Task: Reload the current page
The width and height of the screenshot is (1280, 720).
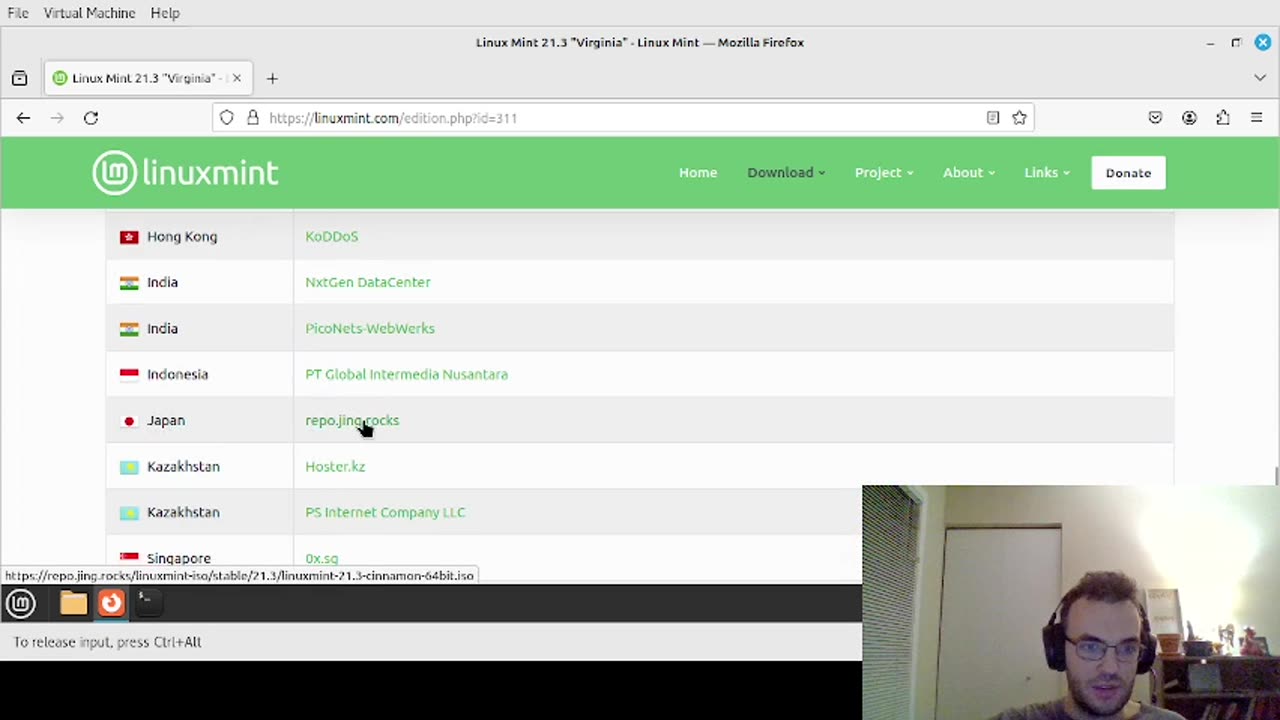Action: (91, 118)
